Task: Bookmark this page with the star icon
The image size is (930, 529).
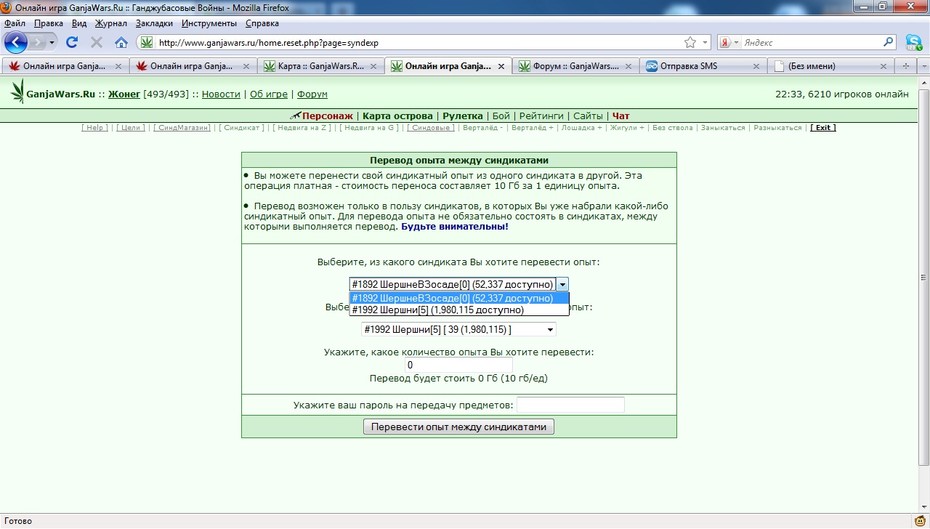Action: pyautogui.click(x=690, y=42)
